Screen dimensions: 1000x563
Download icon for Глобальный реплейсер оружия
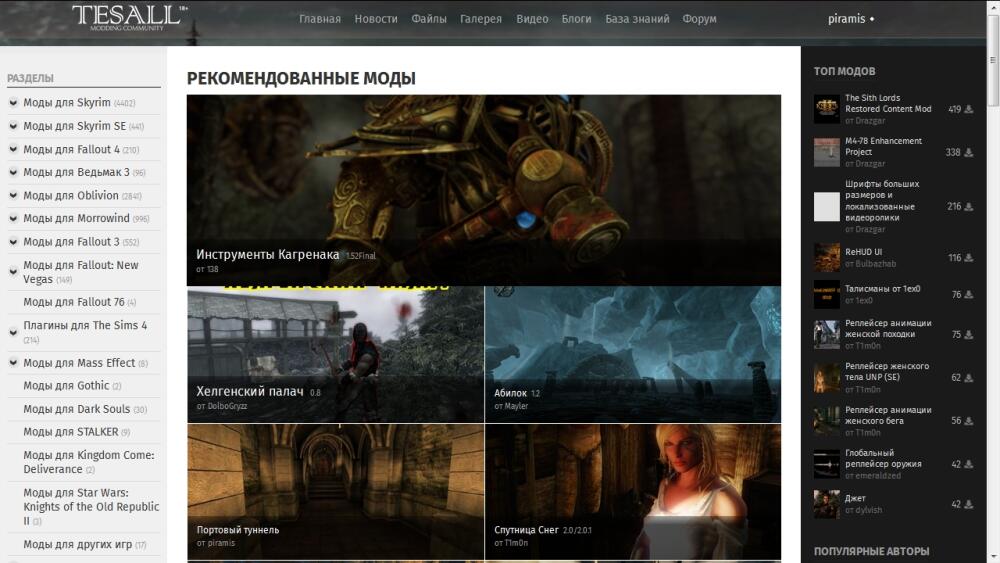pos(969,464)
